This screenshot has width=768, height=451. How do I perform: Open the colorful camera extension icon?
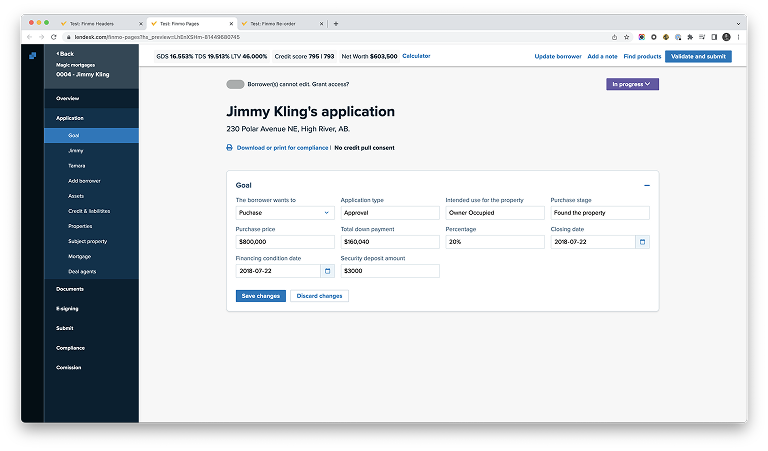641,37
